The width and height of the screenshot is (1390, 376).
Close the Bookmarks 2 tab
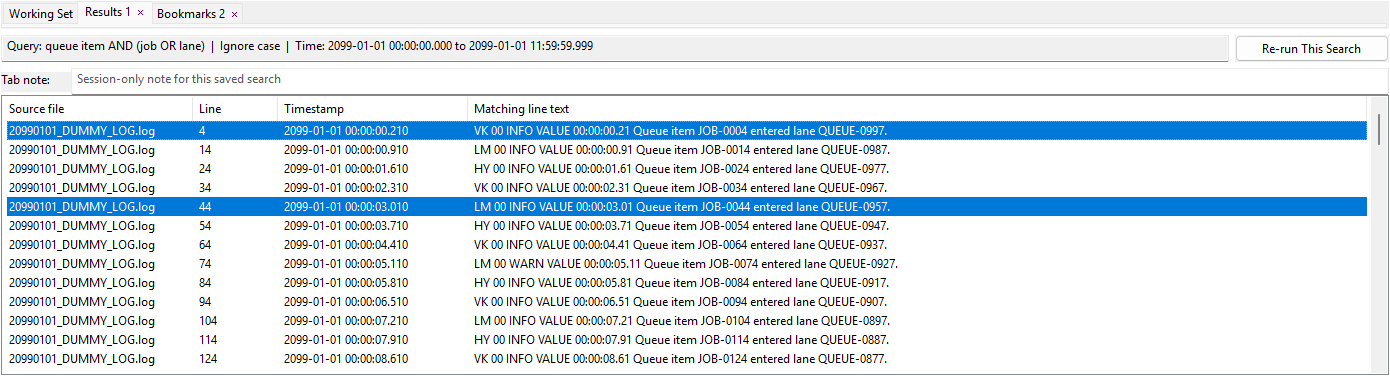pos(234,14)
